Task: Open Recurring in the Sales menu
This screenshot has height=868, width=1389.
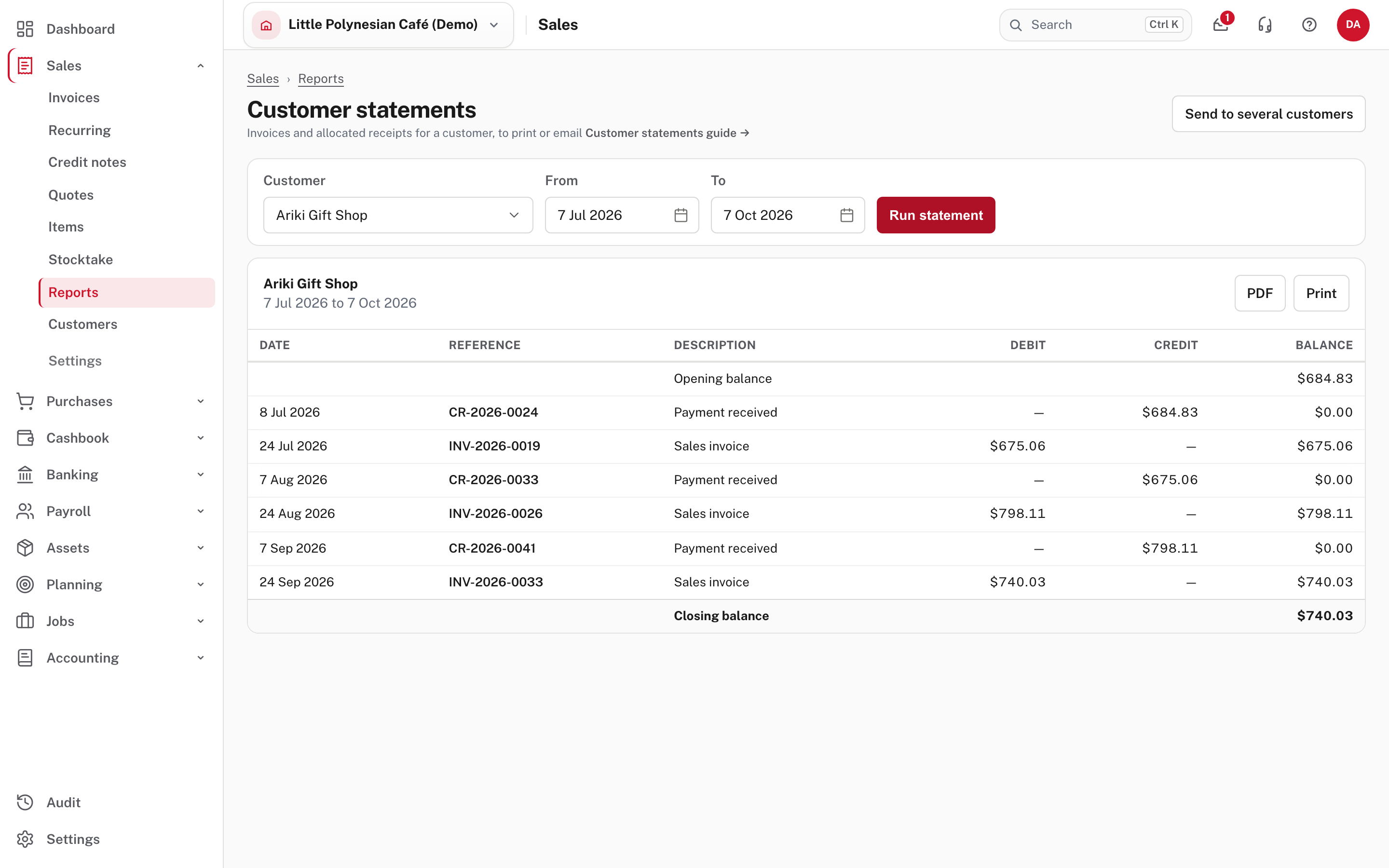Action: (x=79, y=130)
